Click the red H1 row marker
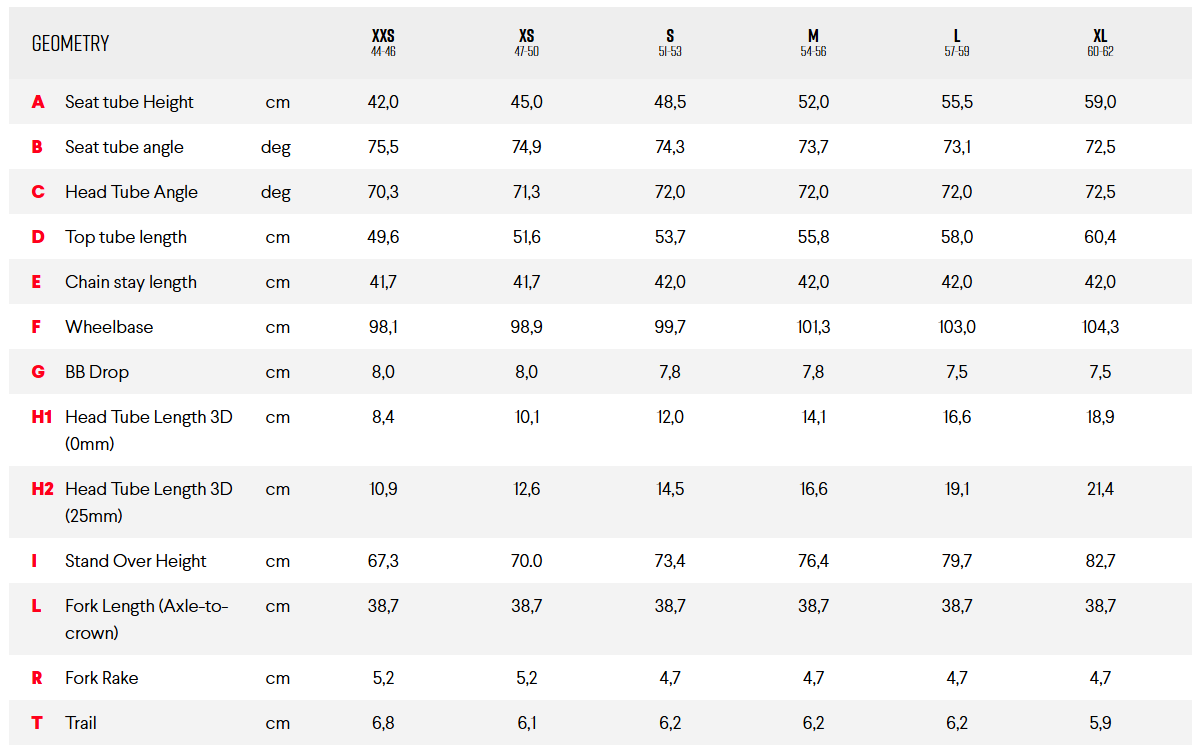 pyautogui.click(x=41, y=417)
